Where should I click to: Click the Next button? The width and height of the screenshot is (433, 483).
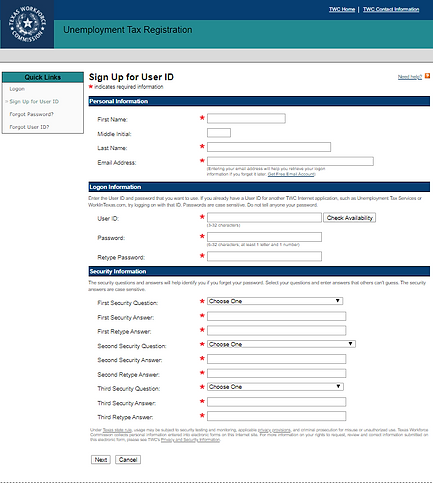pyautogui.click(x=101, y=460)
